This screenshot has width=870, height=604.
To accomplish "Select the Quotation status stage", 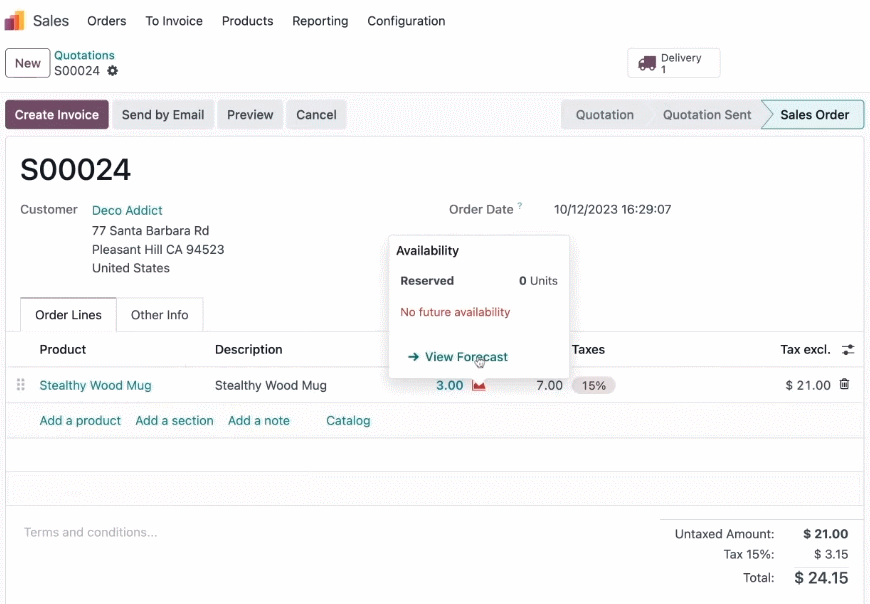I will point(604,115).
